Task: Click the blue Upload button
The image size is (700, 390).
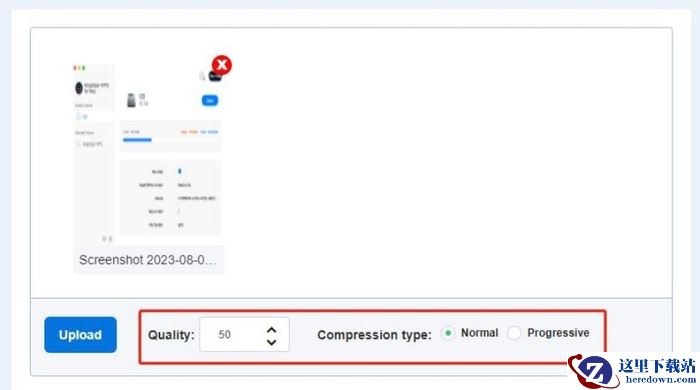Action: click(80, 335)
